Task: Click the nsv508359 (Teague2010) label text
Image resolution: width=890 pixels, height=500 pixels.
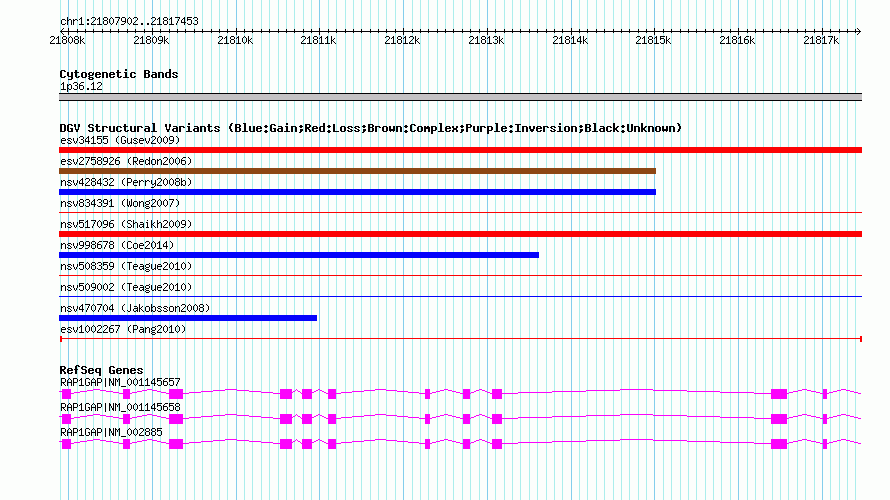Action: click(126, 266)
